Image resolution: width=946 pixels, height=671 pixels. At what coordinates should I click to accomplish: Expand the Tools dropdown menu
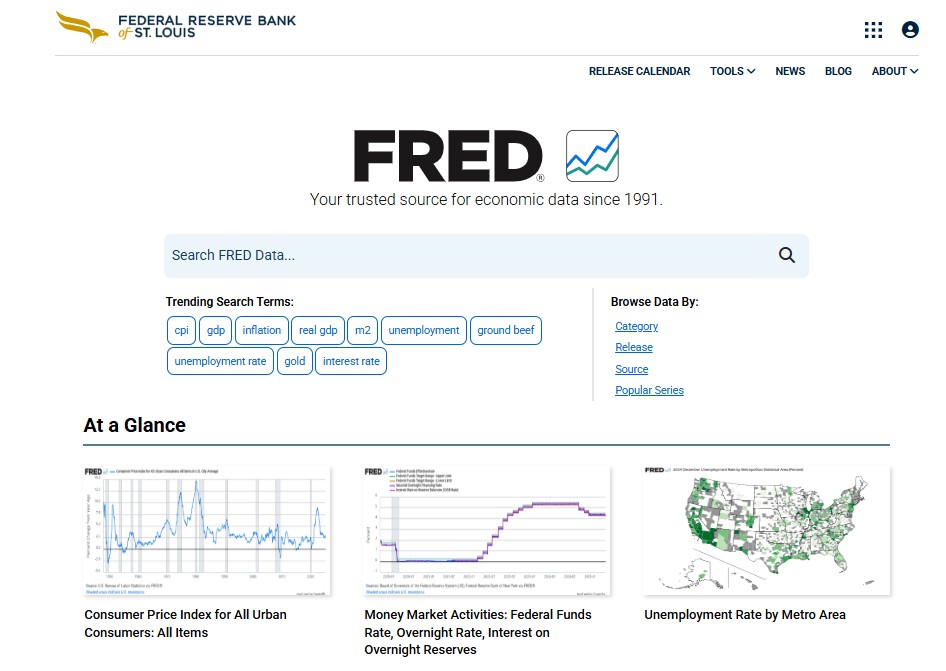tap(732, 71)
